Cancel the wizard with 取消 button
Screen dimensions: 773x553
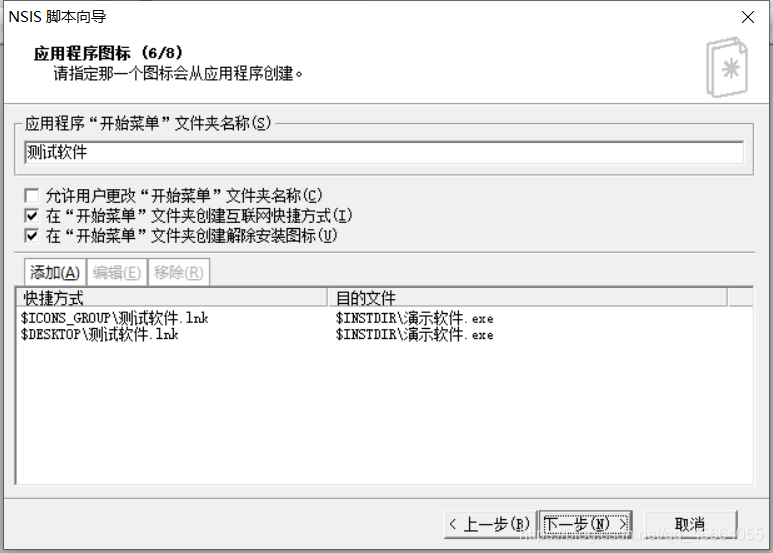click(690, 524)
